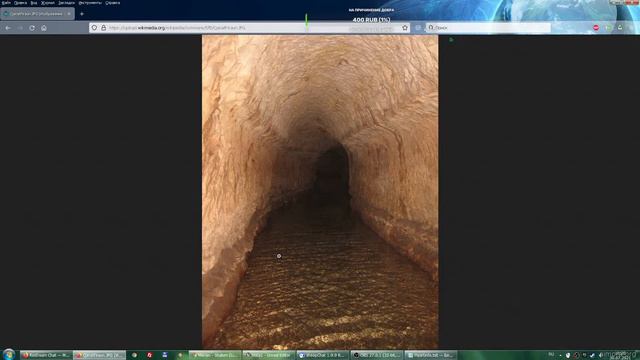Switch to the chat 1.9.9 taskbar window
Image resolution: width=640 pixels, height=360 pixels.
[x=323, y=355]
